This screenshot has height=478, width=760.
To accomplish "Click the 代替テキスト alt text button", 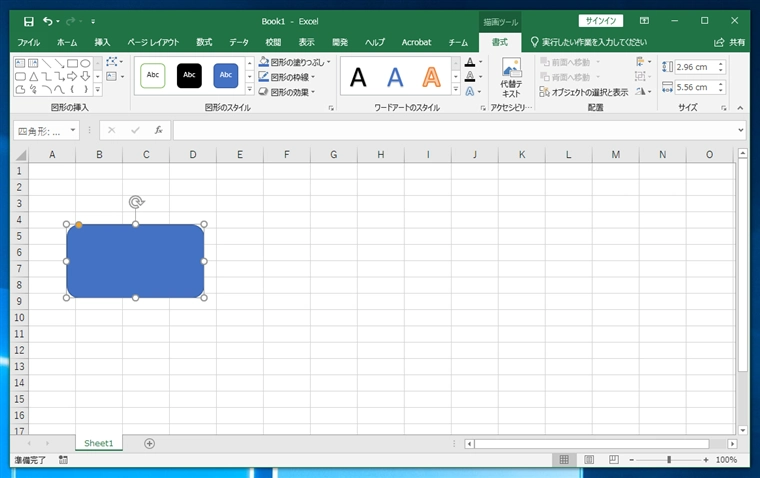I will click(x=511, y=78).
